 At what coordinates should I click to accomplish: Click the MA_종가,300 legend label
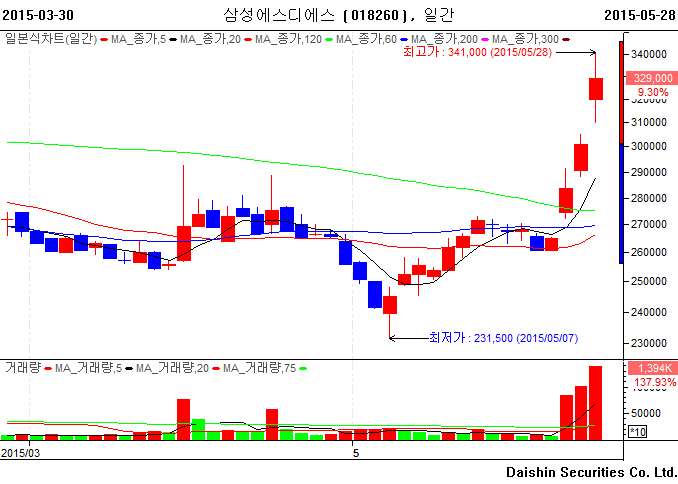click(525, 39)
